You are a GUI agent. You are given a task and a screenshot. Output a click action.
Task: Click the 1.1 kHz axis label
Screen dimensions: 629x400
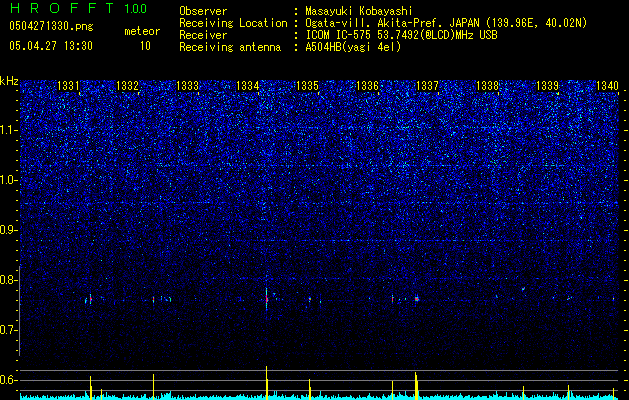pyautogui.click(x=8, y=130)
